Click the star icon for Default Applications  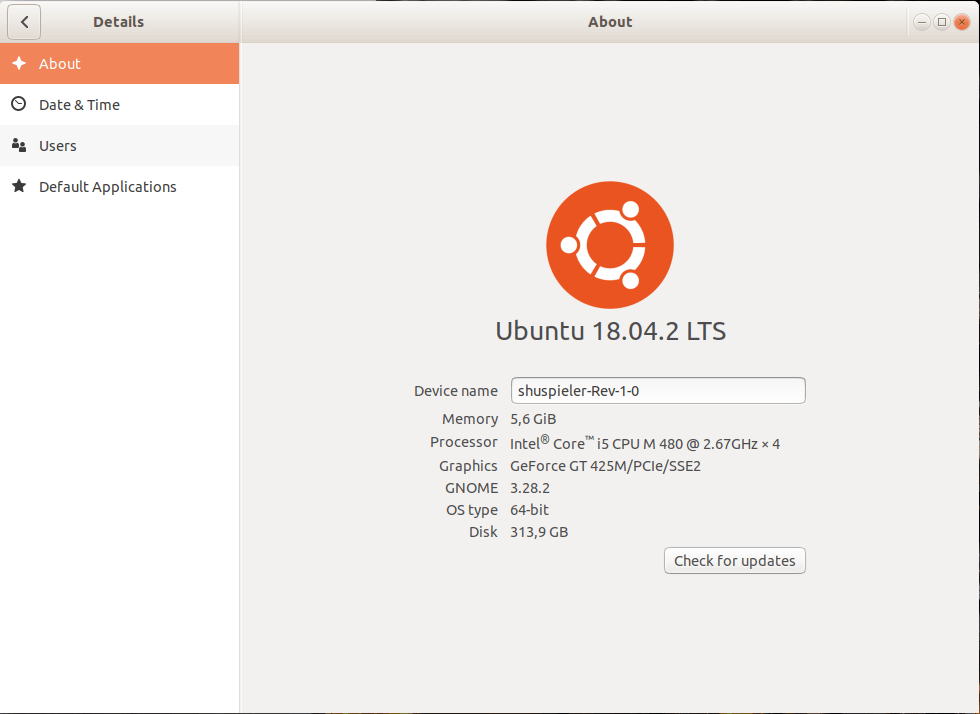click(18, 187)
